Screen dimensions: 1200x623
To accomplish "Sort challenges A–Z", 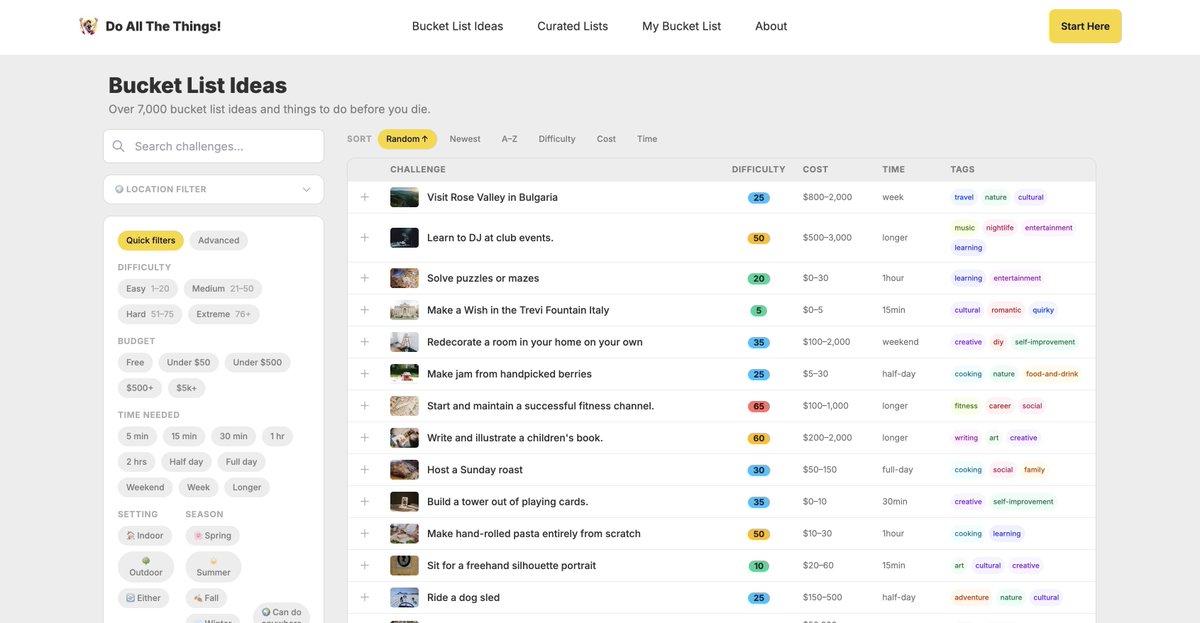I will click(x=510, y=139).
